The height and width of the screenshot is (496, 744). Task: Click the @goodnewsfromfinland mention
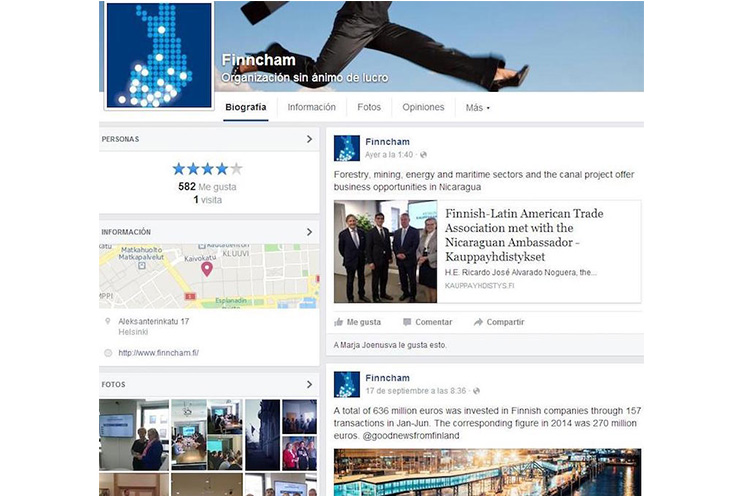pos(410,436)
